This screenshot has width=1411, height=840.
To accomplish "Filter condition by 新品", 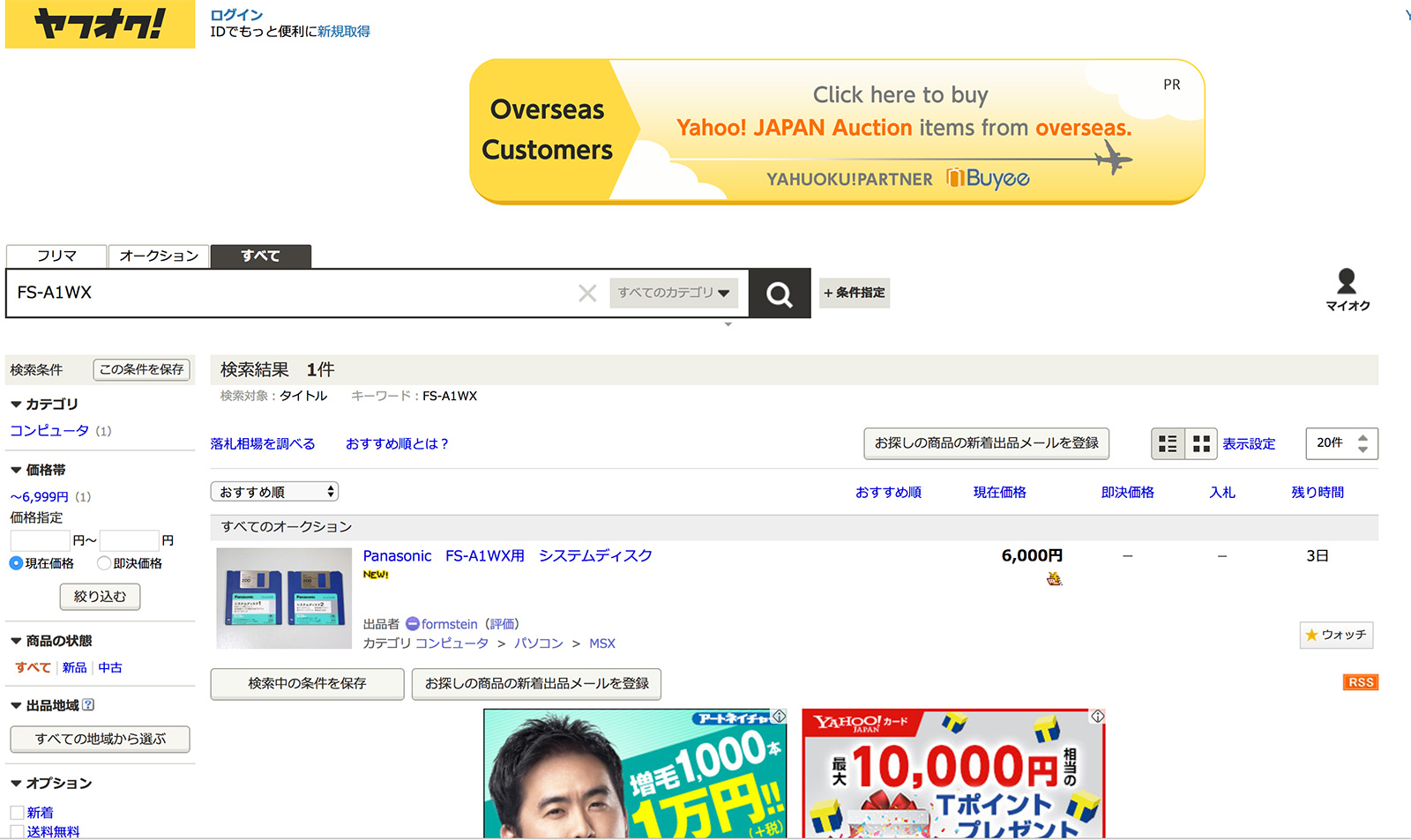I will coord(74,668).
